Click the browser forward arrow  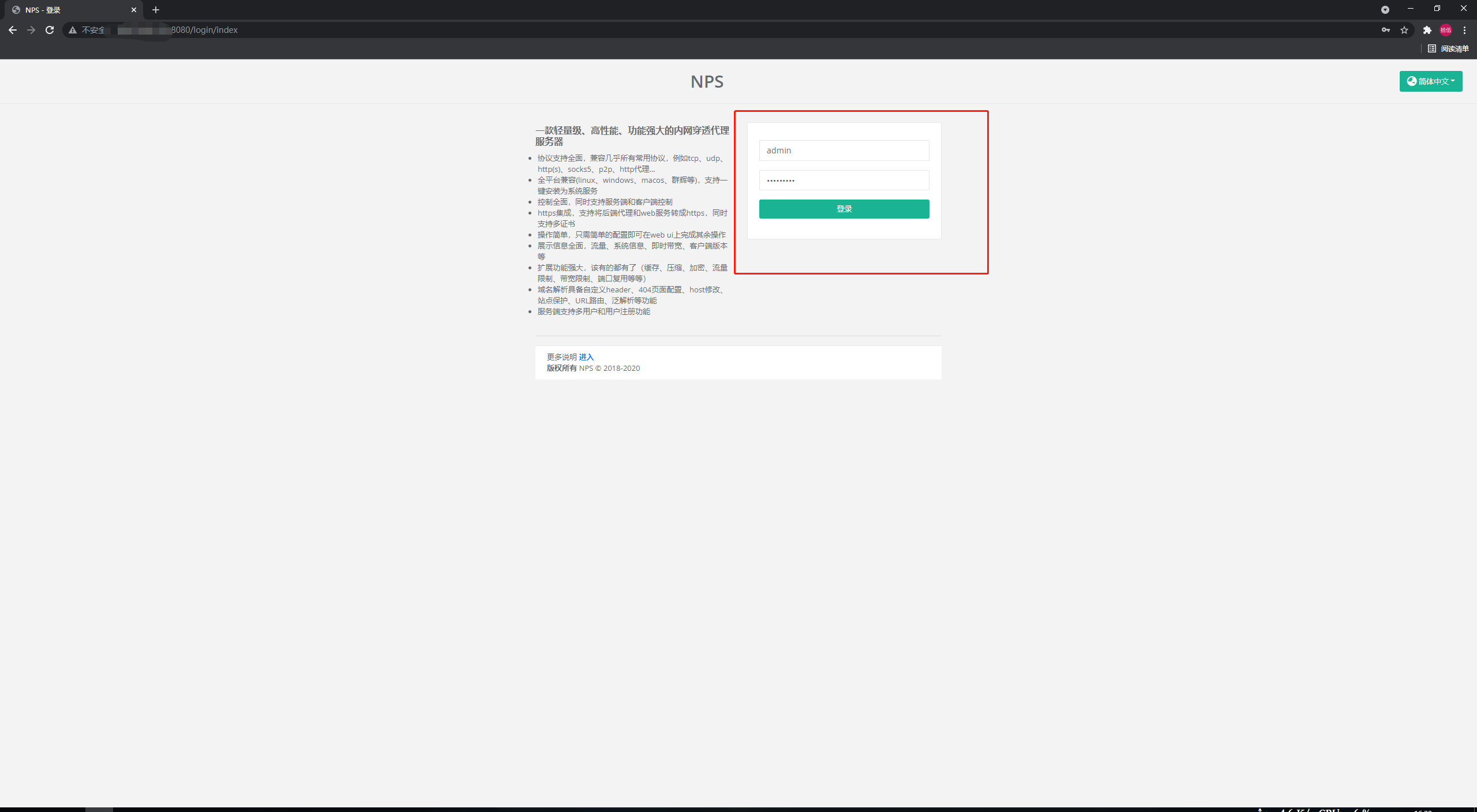[x=31, y=30]
